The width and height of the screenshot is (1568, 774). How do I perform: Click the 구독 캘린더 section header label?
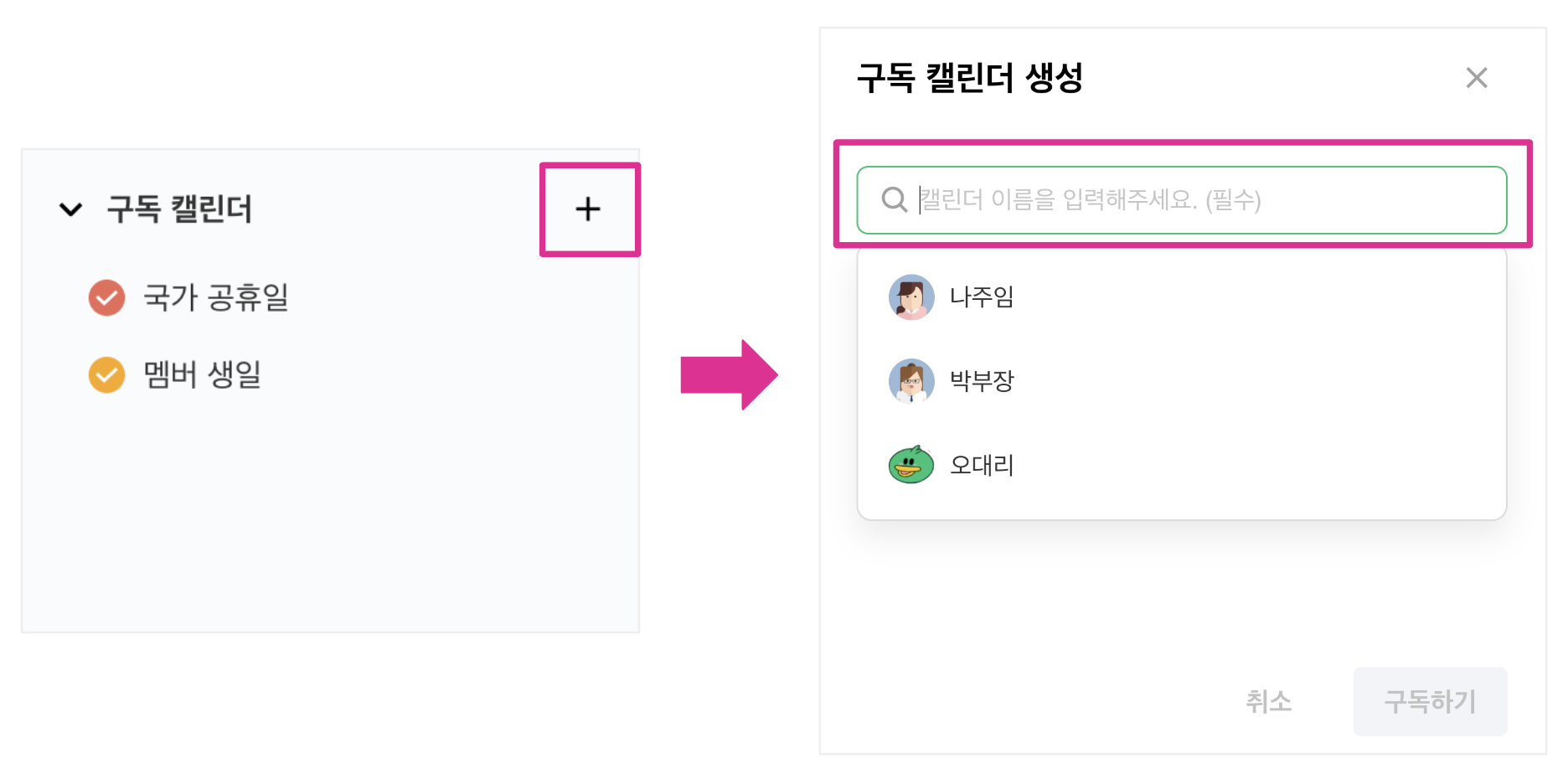point(179,209)
